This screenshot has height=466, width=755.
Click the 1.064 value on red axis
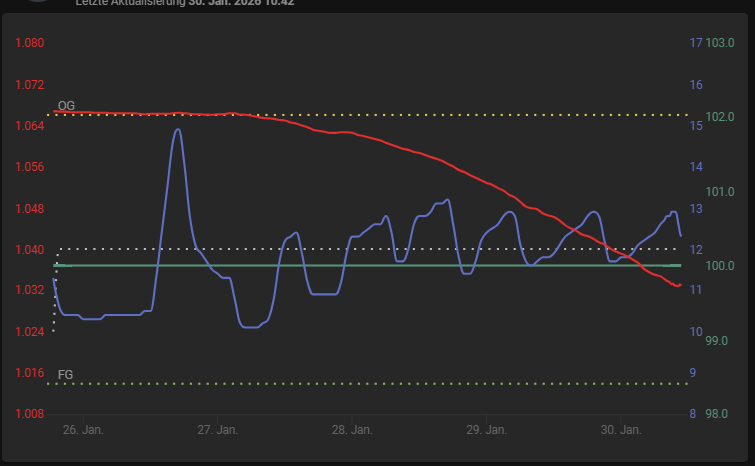click(x=29, y=126)
